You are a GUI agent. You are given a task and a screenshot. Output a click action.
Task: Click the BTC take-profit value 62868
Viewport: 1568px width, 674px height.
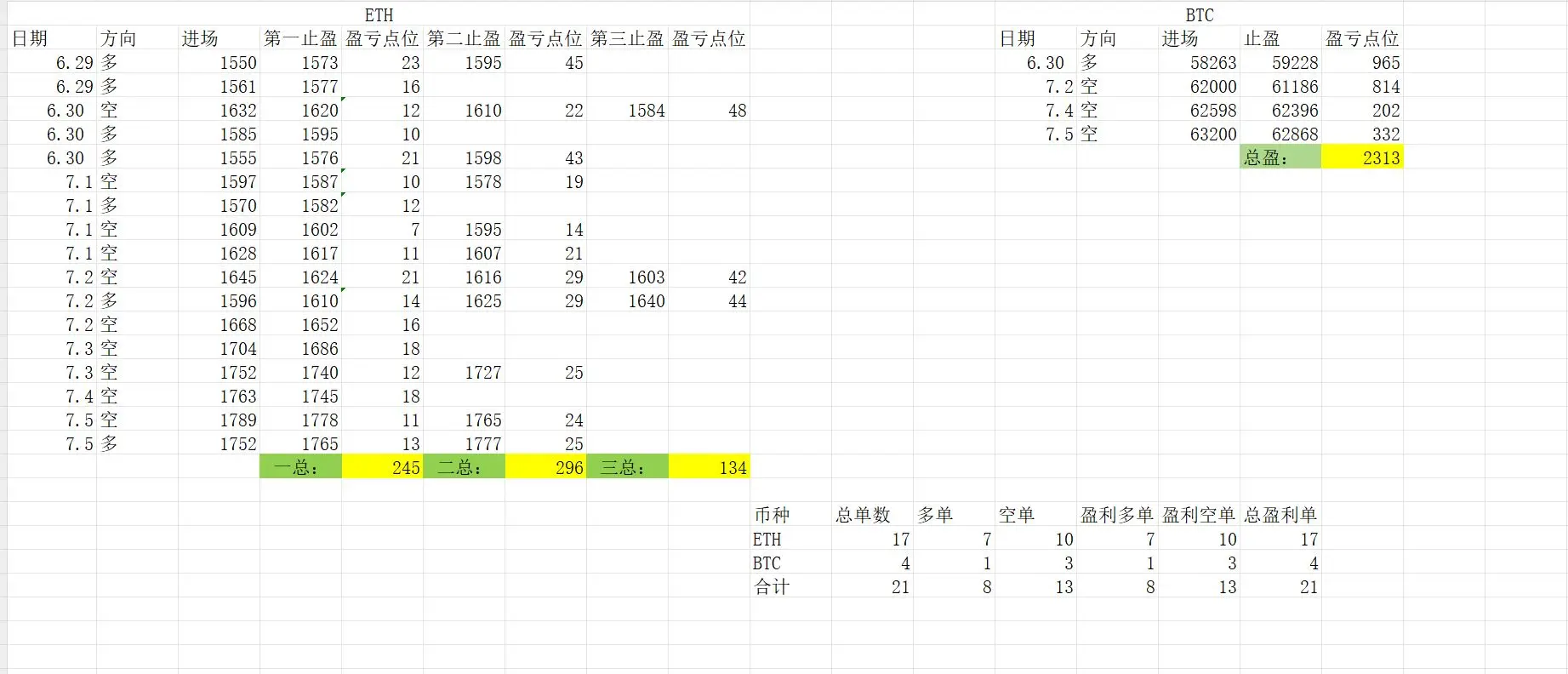point(1280,134)
